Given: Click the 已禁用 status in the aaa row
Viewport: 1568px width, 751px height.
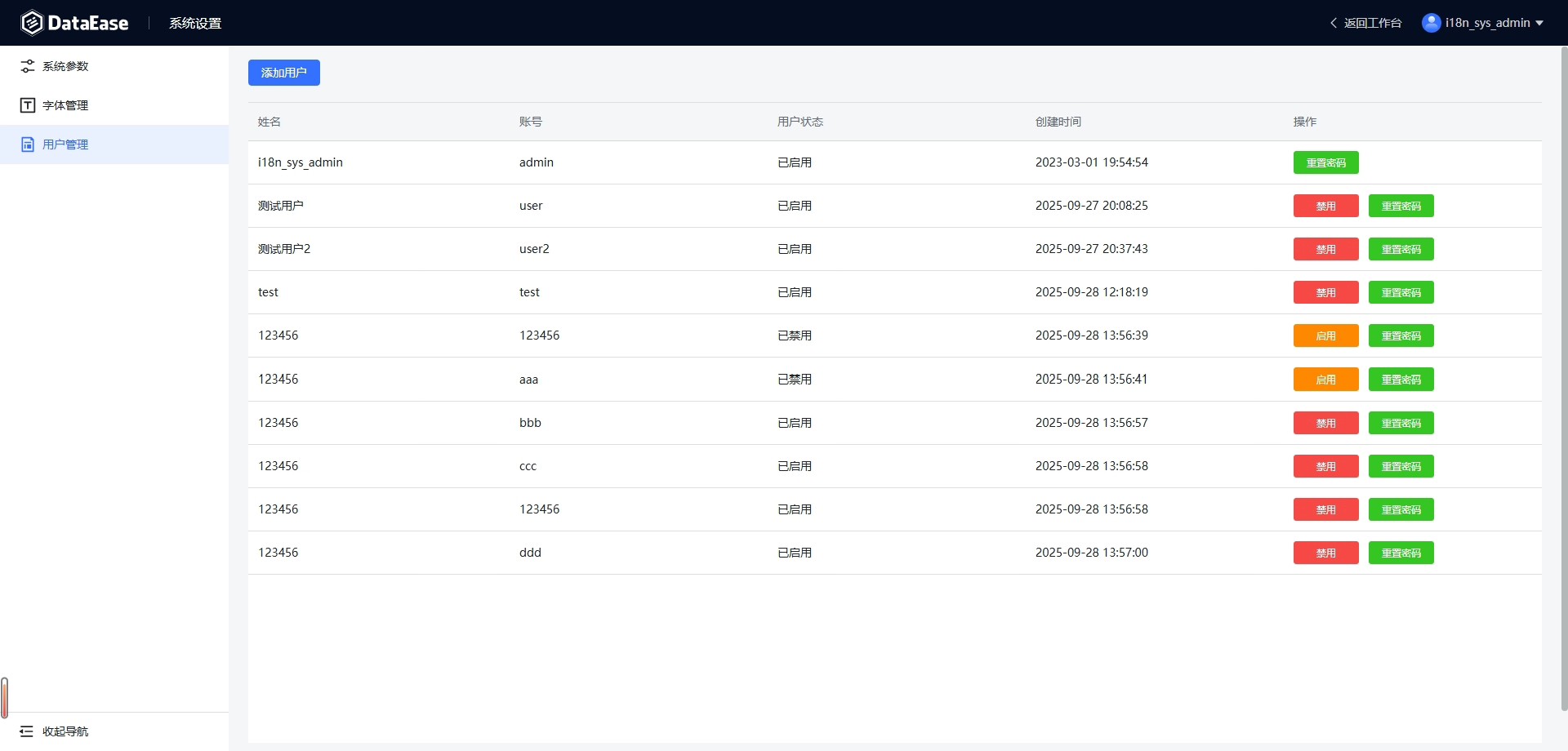Looking at the screenshot, I should coord(795,380).
